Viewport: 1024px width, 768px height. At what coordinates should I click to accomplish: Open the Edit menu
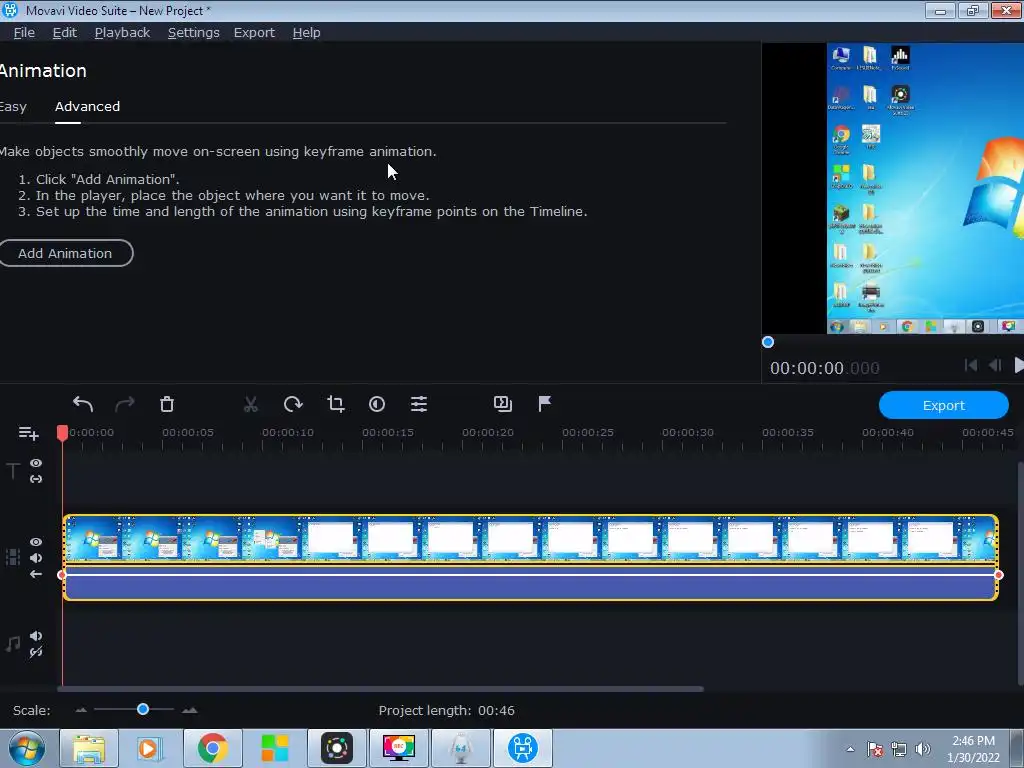[65, 33]
